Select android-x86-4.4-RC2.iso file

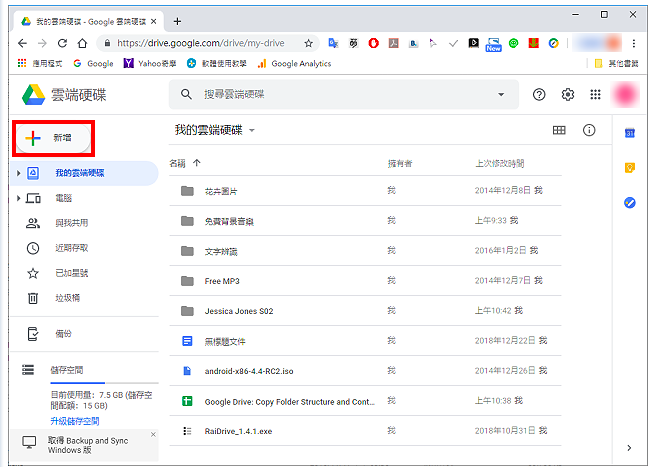[365, 371]
